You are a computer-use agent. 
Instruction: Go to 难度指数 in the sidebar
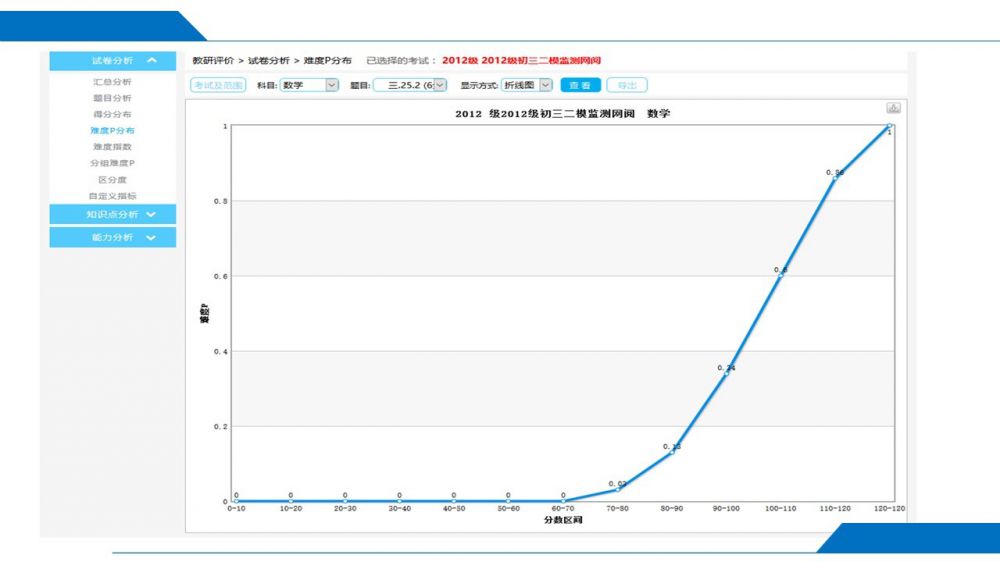(112, 147)
